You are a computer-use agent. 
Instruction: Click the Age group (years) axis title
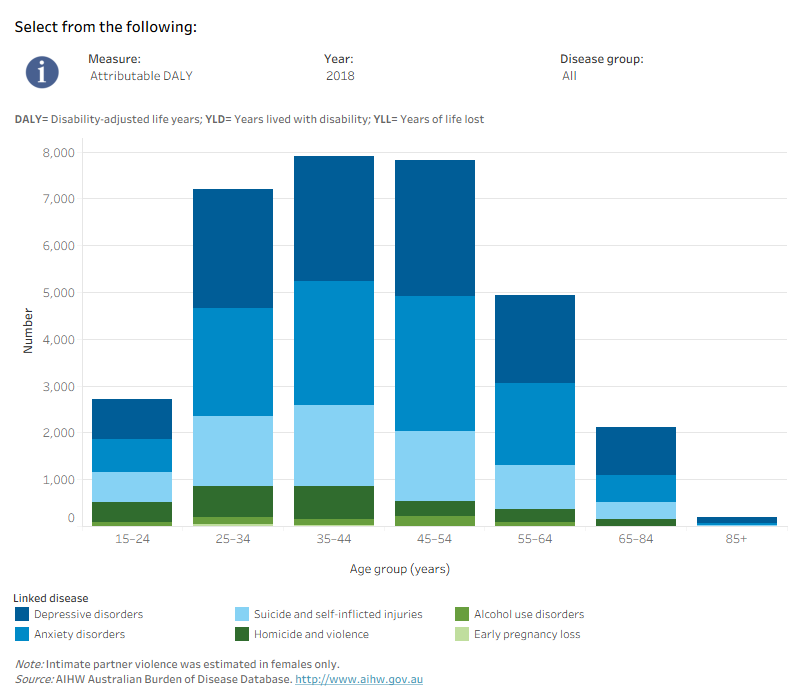click(x=399, y=569)
